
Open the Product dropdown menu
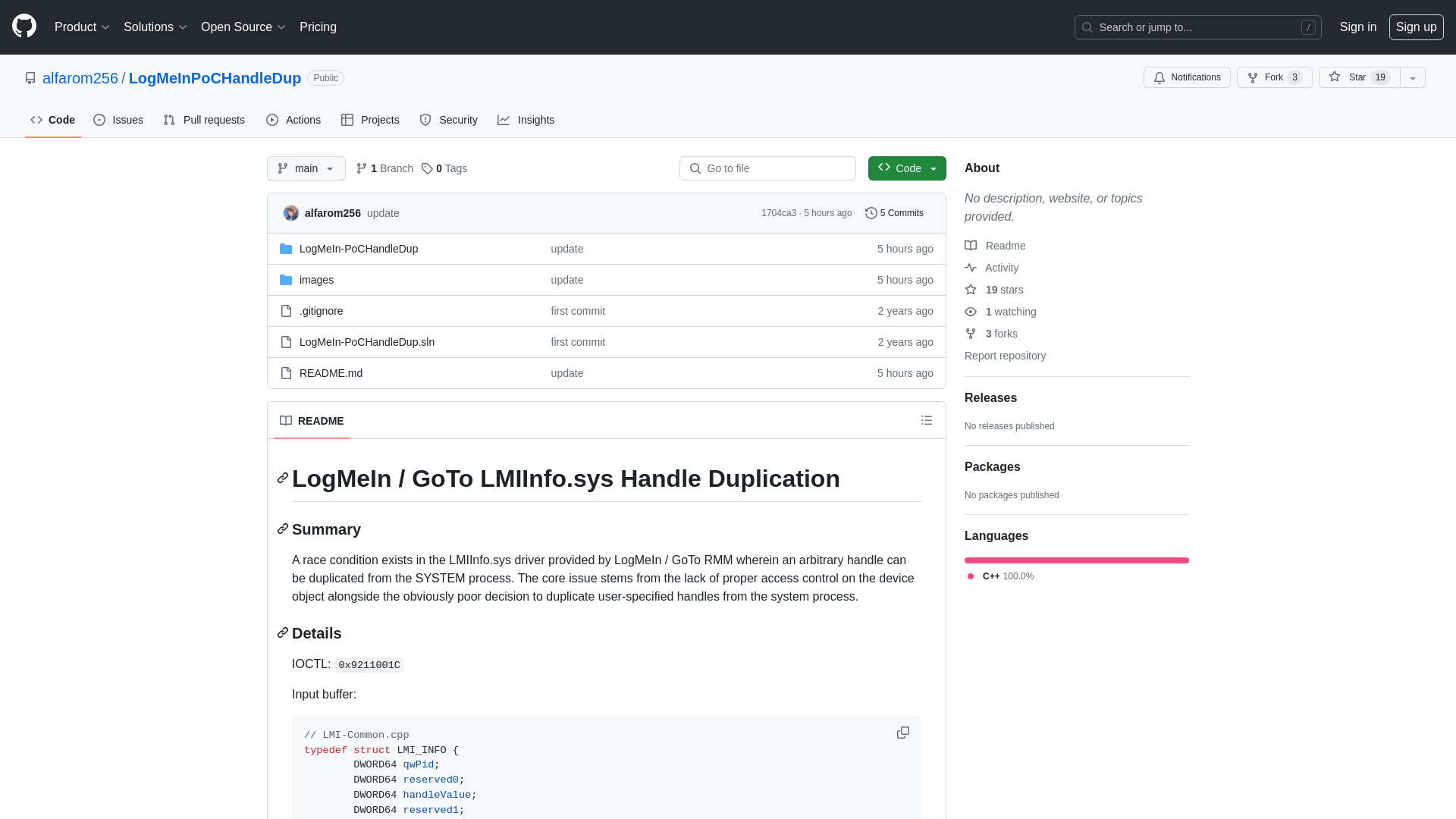tap(82, 27)
